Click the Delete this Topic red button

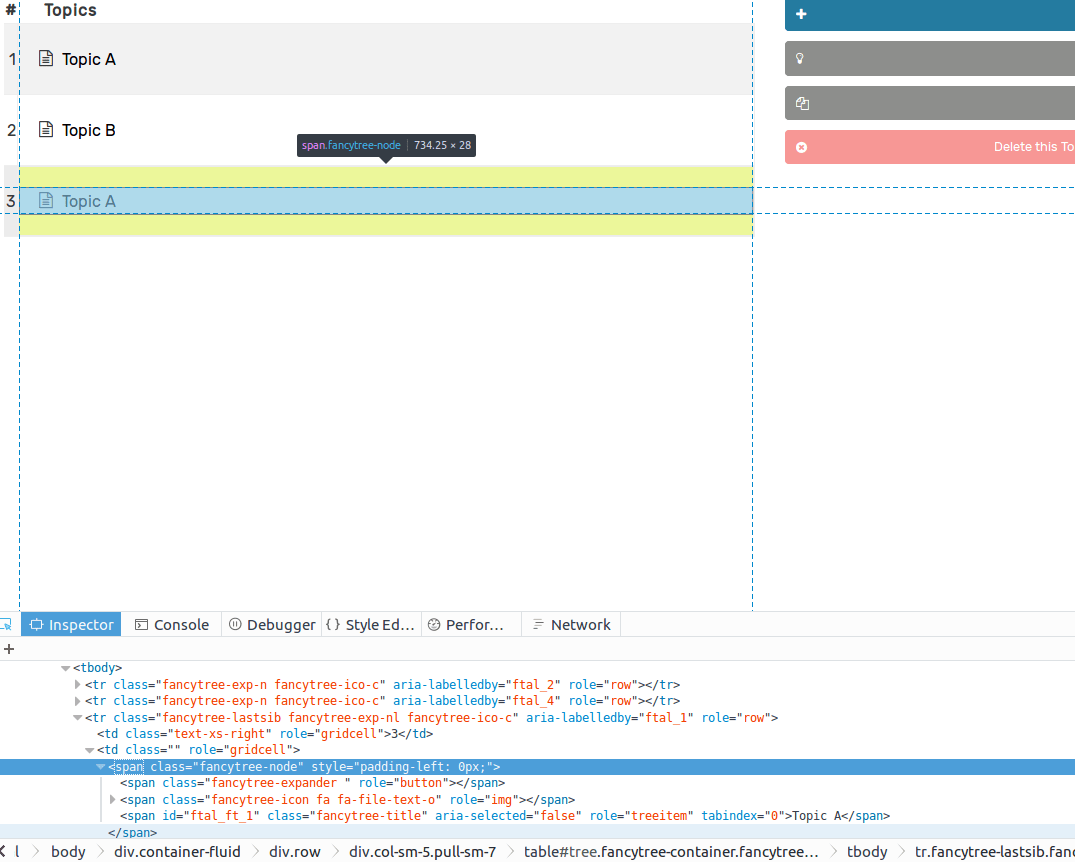(x=930, y=147)
